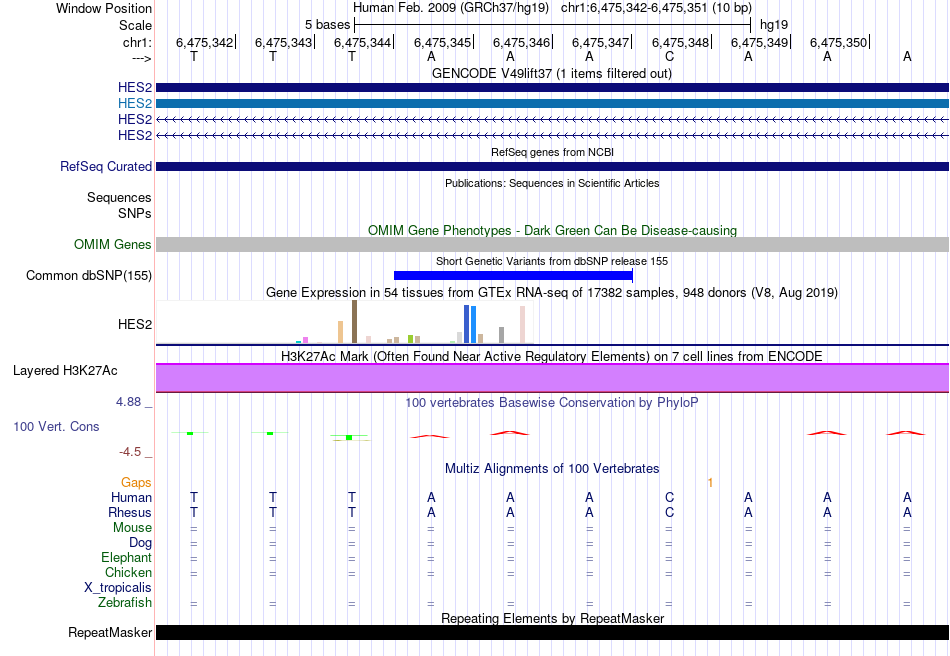Select the Mouse alignment row label
950x656 pixels.
click(x=132, y=528)
